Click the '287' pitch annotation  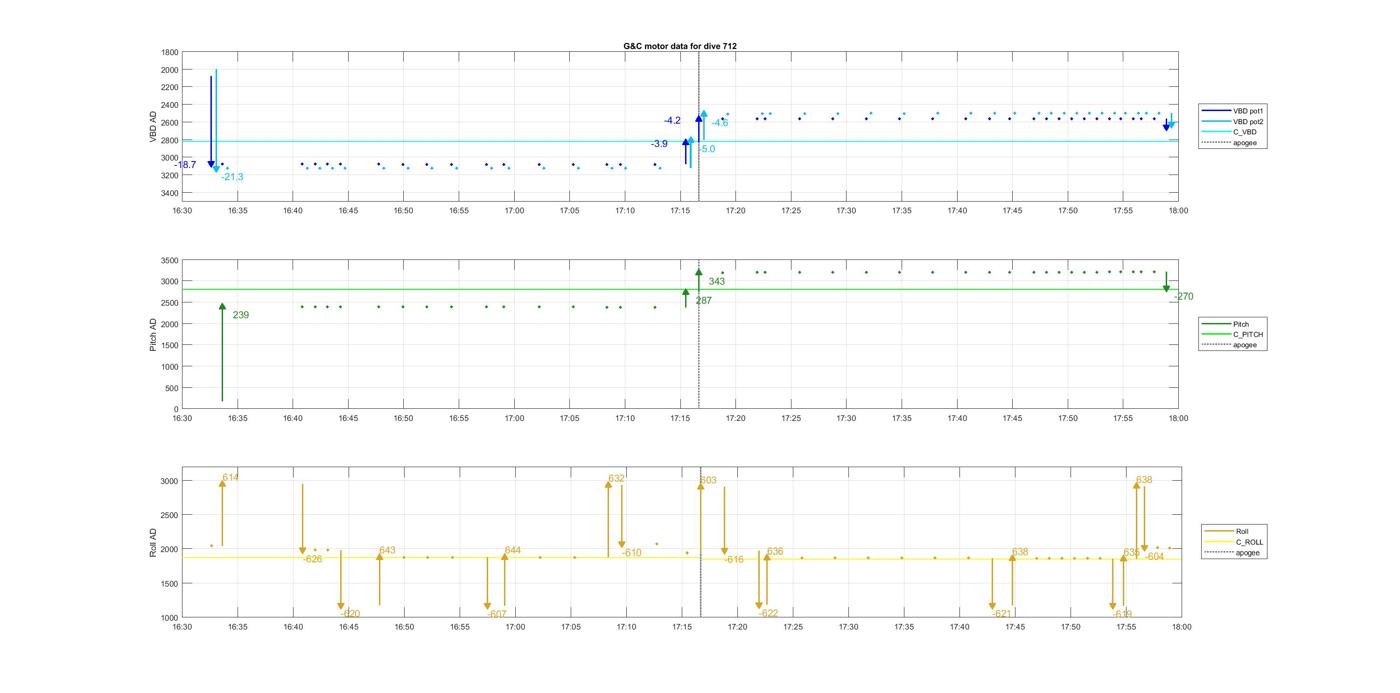704,300
